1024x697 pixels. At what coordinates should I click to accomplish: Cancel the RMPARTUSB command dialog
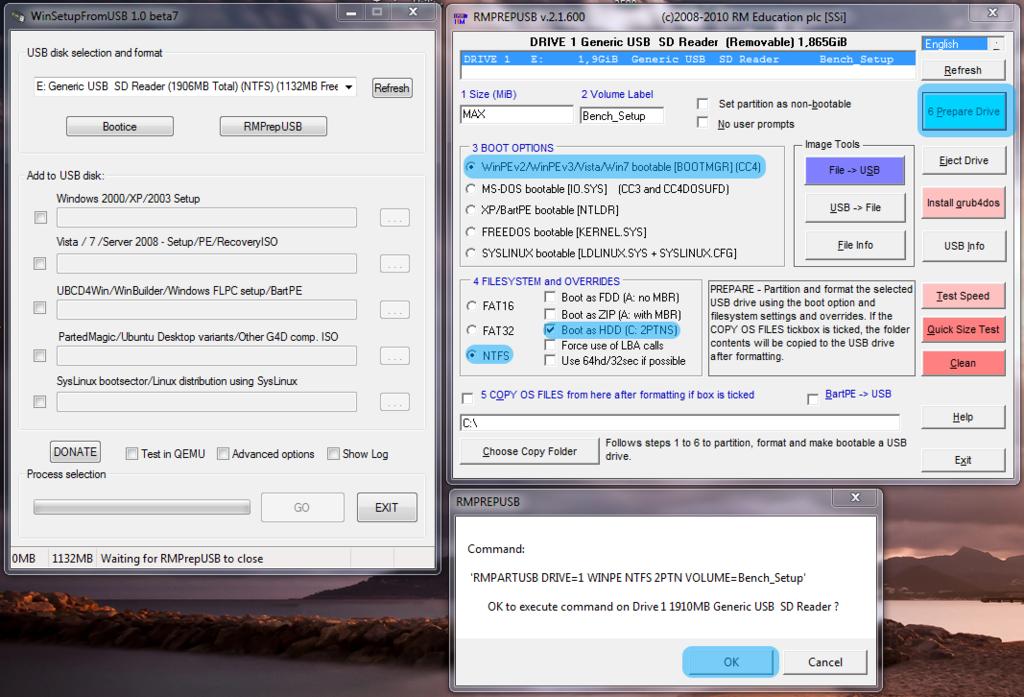coord(825,662)
